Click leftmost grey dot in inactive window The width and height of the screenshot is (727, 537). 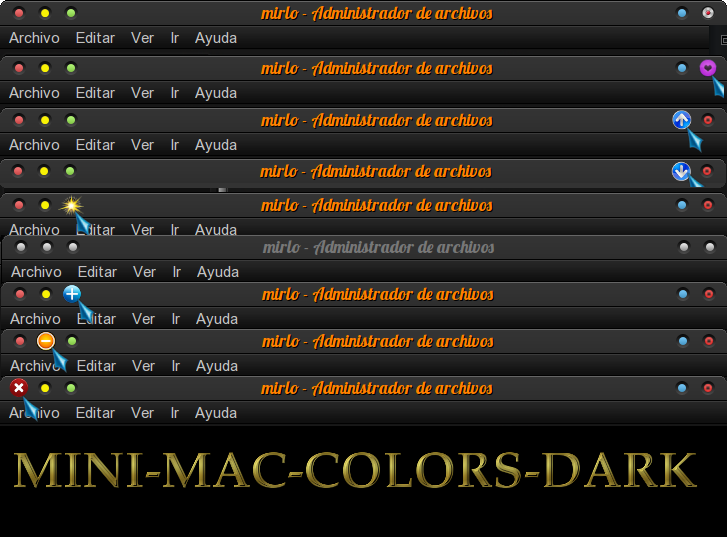20,247
